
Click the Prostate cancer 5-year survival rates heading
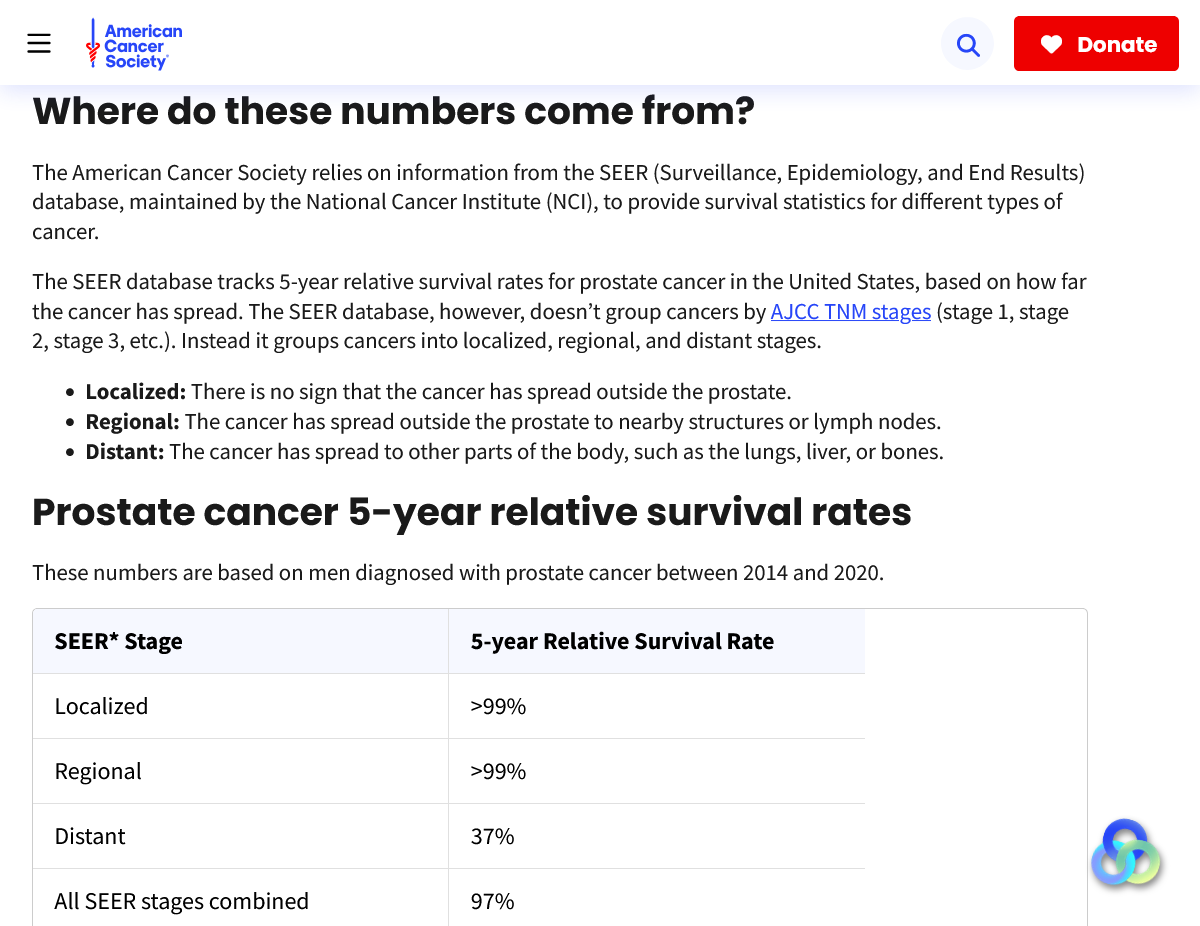pos(471,512)
